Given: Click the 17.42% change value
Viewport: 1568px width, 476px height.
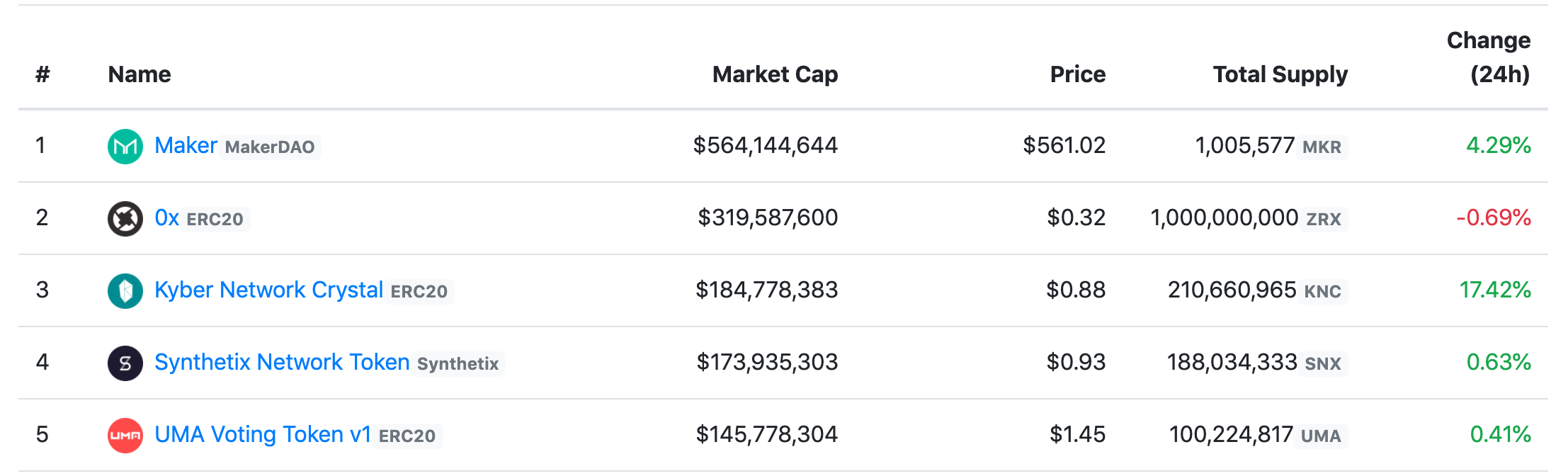Looking at the screenshot, I should (1495, 290).
